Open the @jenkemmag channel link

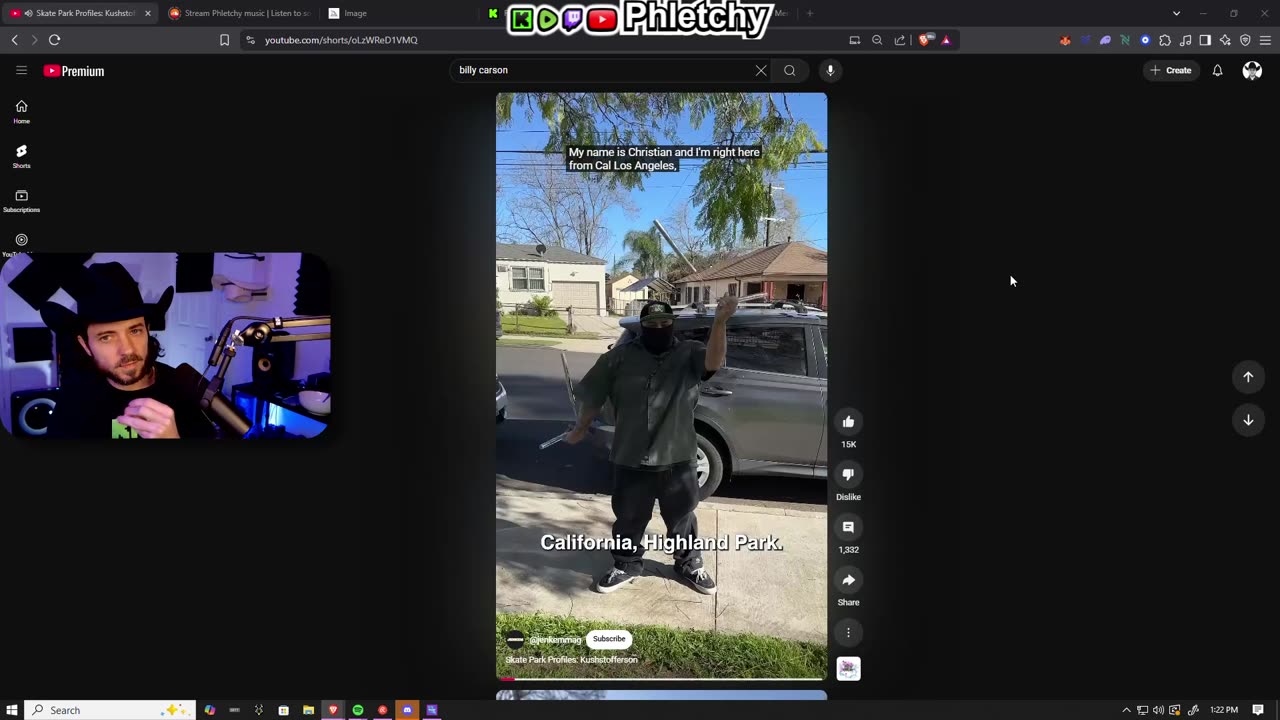[554, 640]
